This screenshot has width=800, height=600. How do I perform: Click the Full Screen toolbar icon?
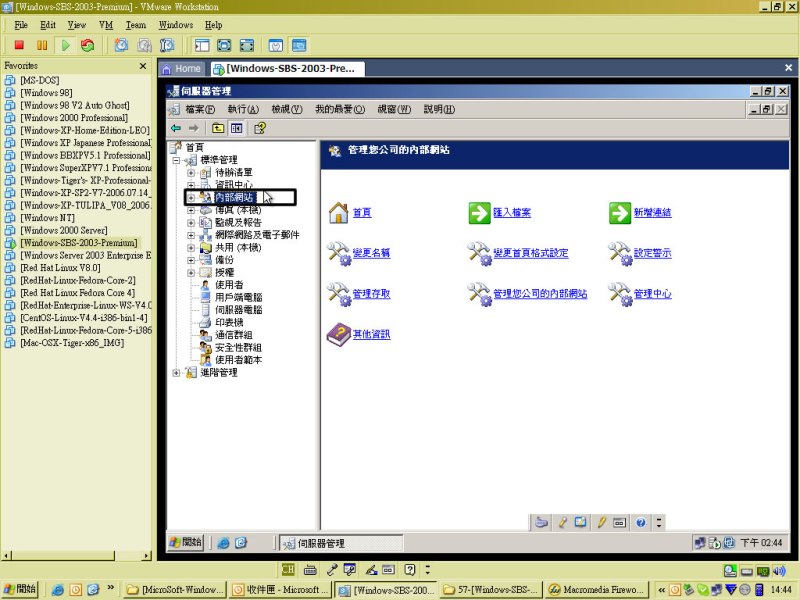click(x=224, y=45)
